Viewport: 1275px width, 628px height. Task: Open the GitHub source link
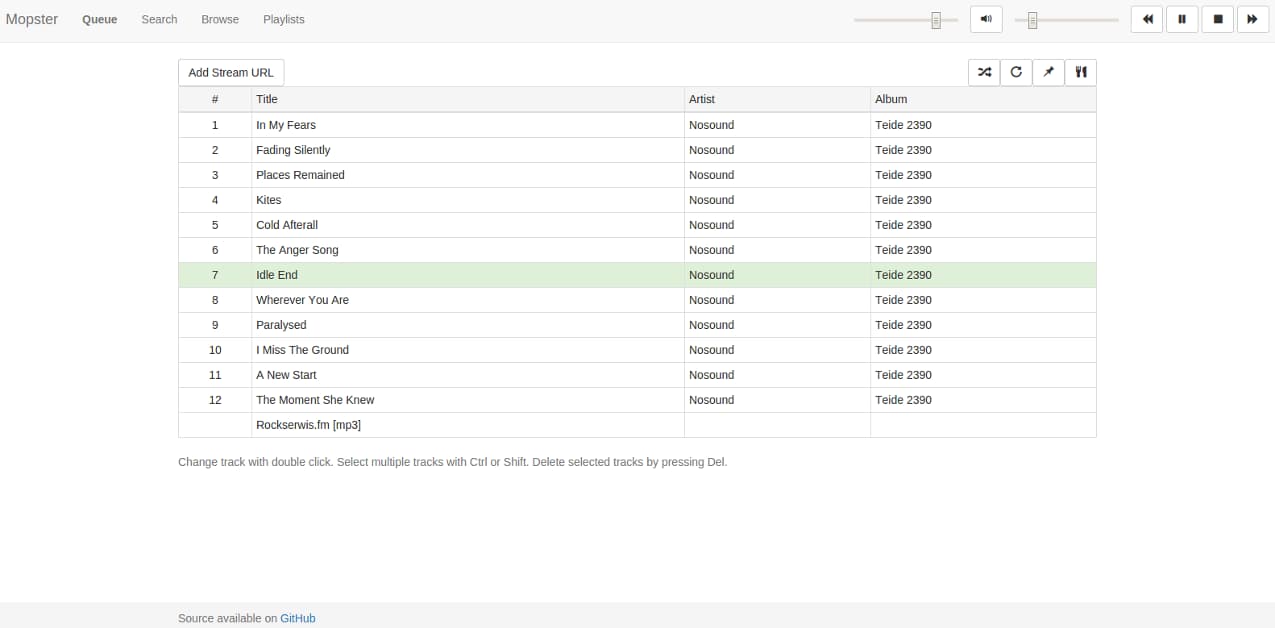(297, 618)
